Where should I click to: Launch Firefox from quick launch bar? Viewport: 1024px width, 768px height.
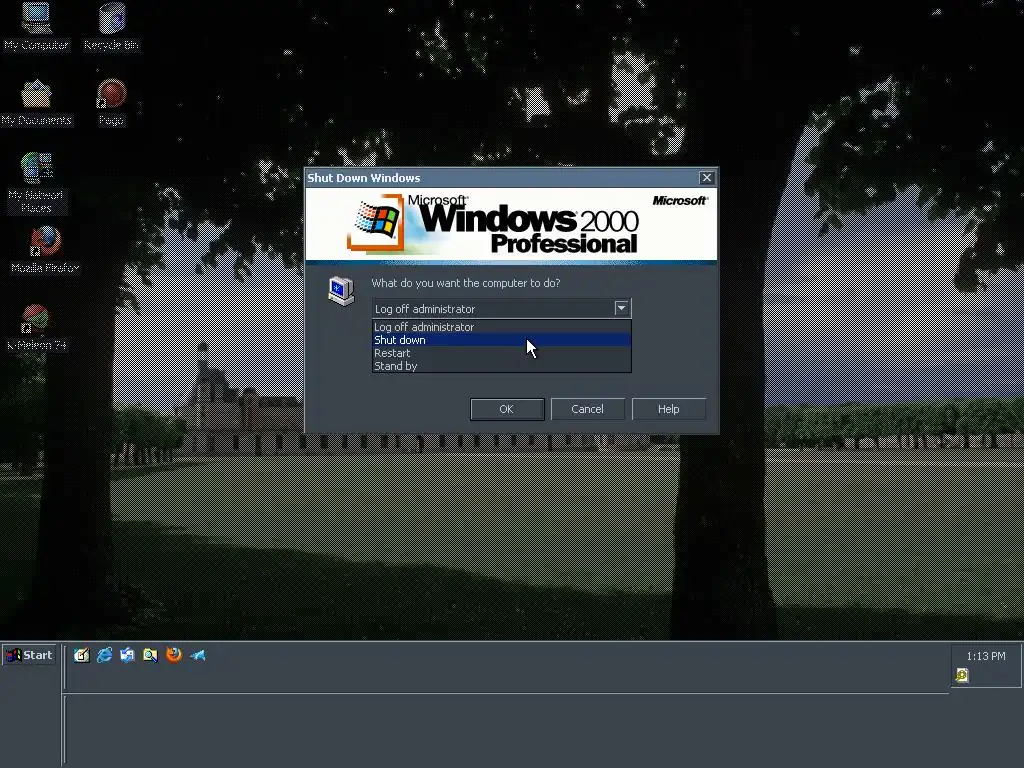click(x=174, y=654)
